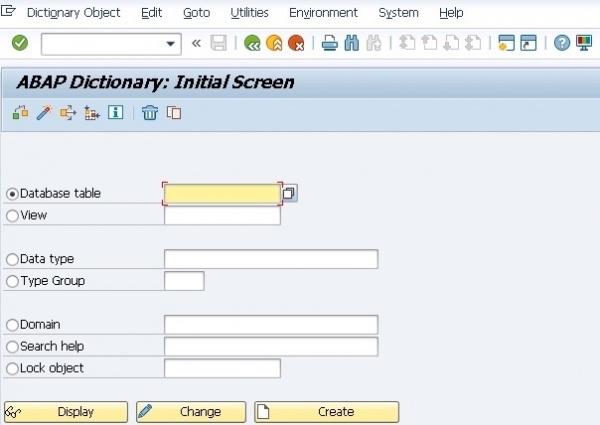The width and height of the screenshot is (600, 425).
Task: Click the blue Information icon
Action: coord(116,112)
